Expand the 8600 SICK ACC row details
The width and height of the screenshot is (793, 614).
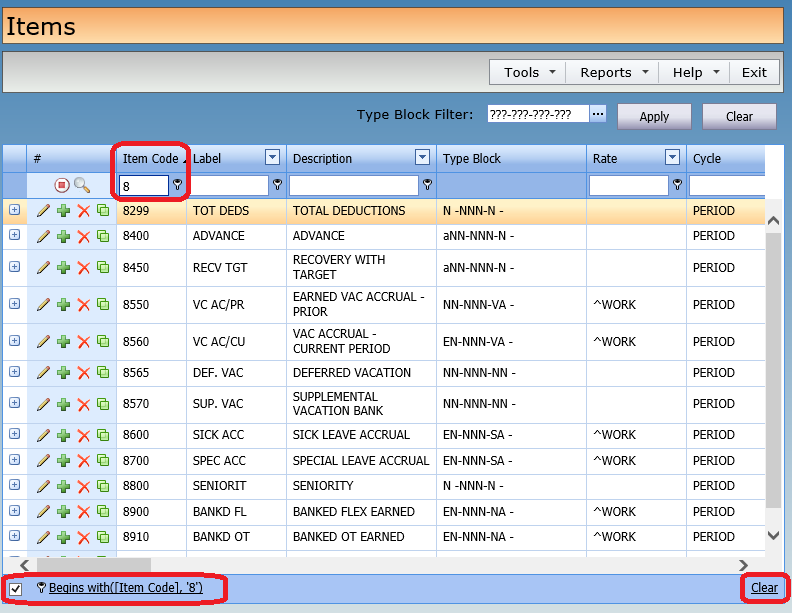14,435
